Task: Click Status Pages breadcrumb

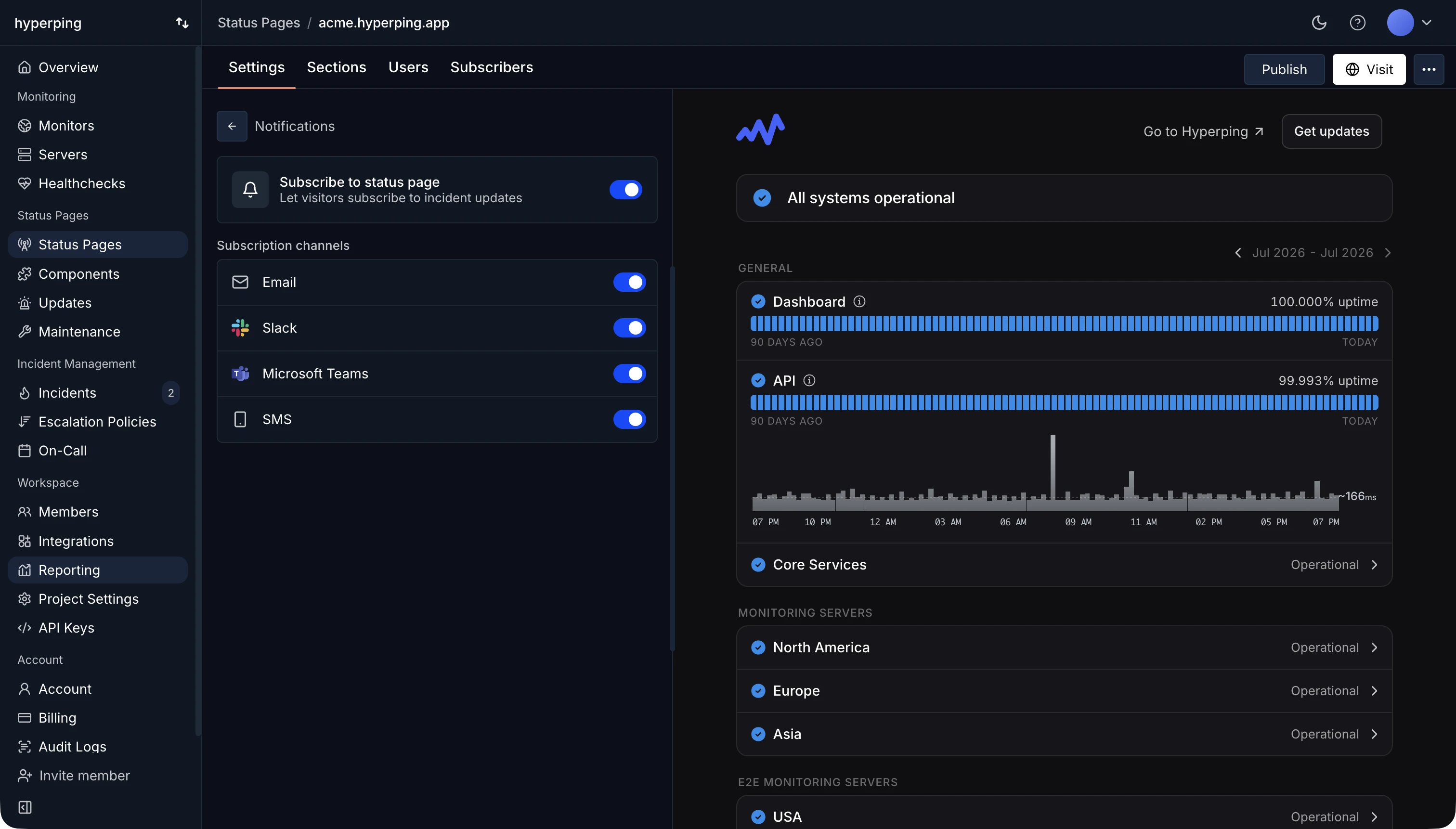Action: click(259, 23)
